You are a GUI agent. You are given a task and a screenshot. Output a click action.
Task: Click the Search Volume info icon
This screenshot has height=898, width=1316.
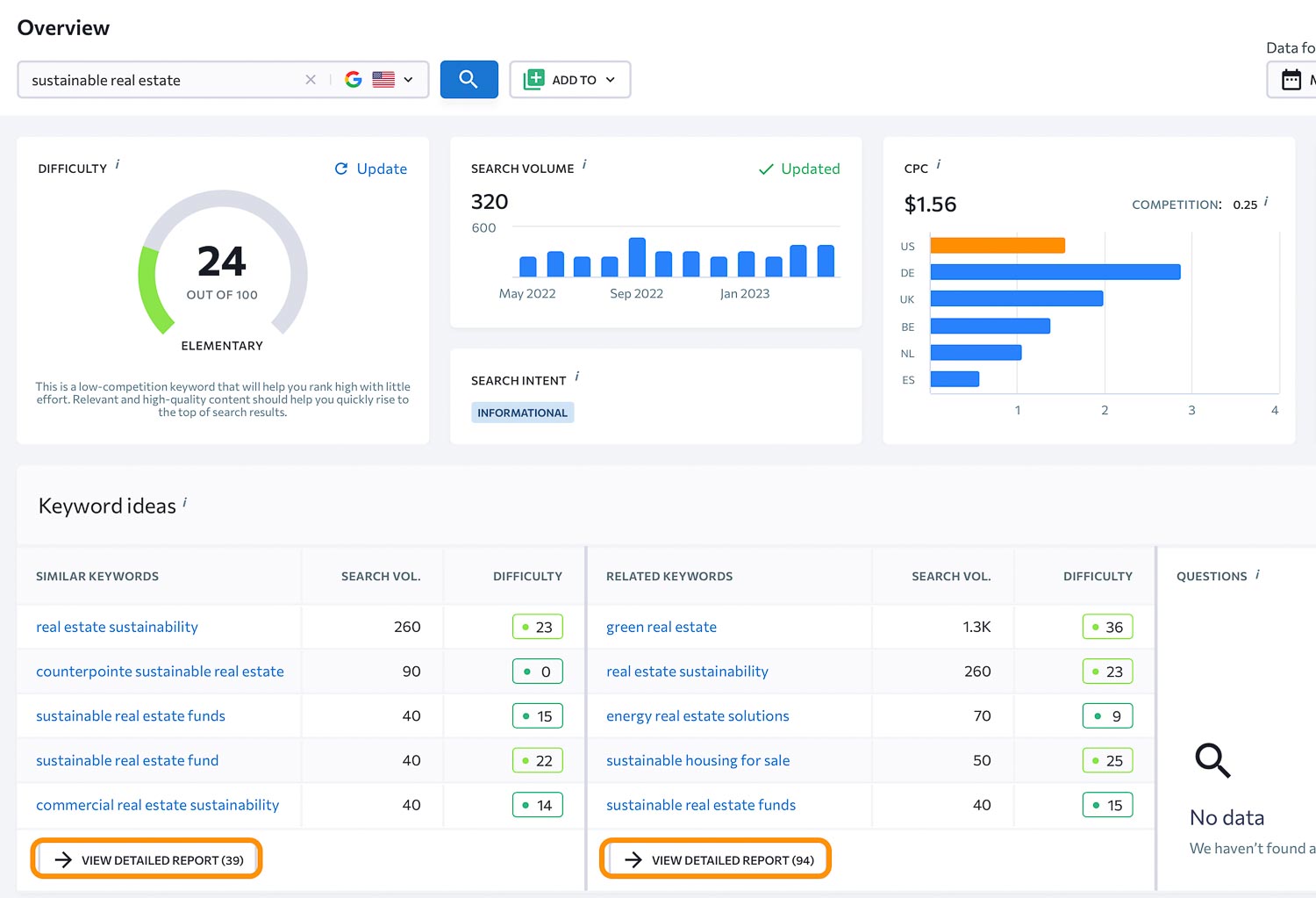[x=584, y=164]
